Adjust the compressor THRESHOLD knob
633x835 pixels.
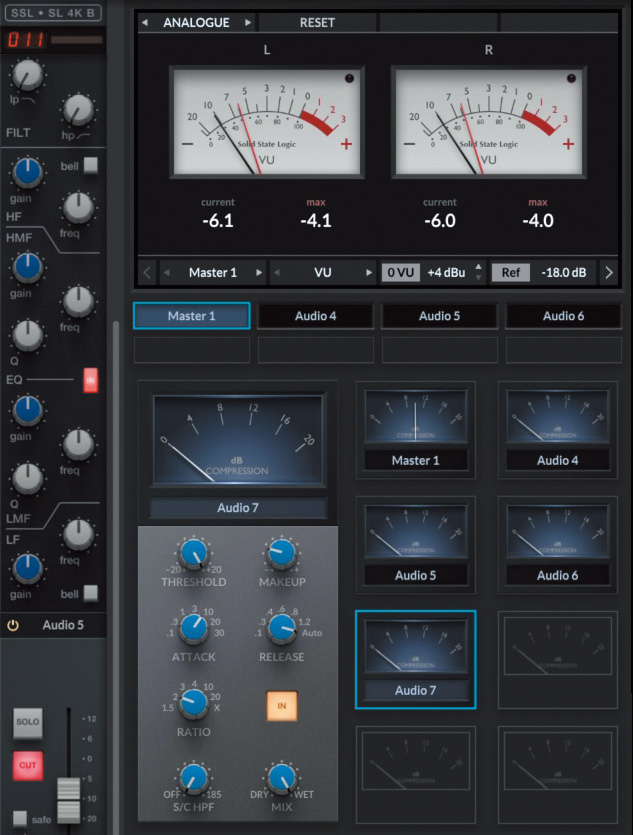click(x=194, y=553)
